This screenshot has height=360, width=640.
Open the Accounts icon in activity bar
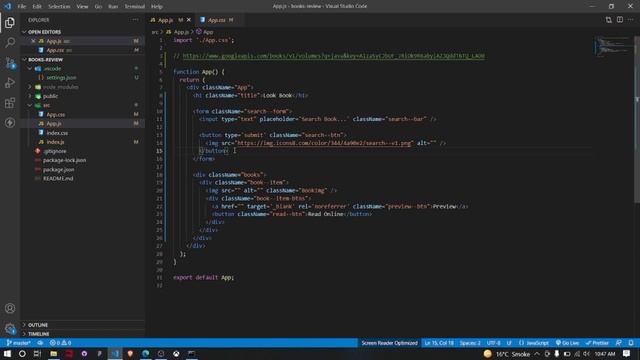click(10, 308)
